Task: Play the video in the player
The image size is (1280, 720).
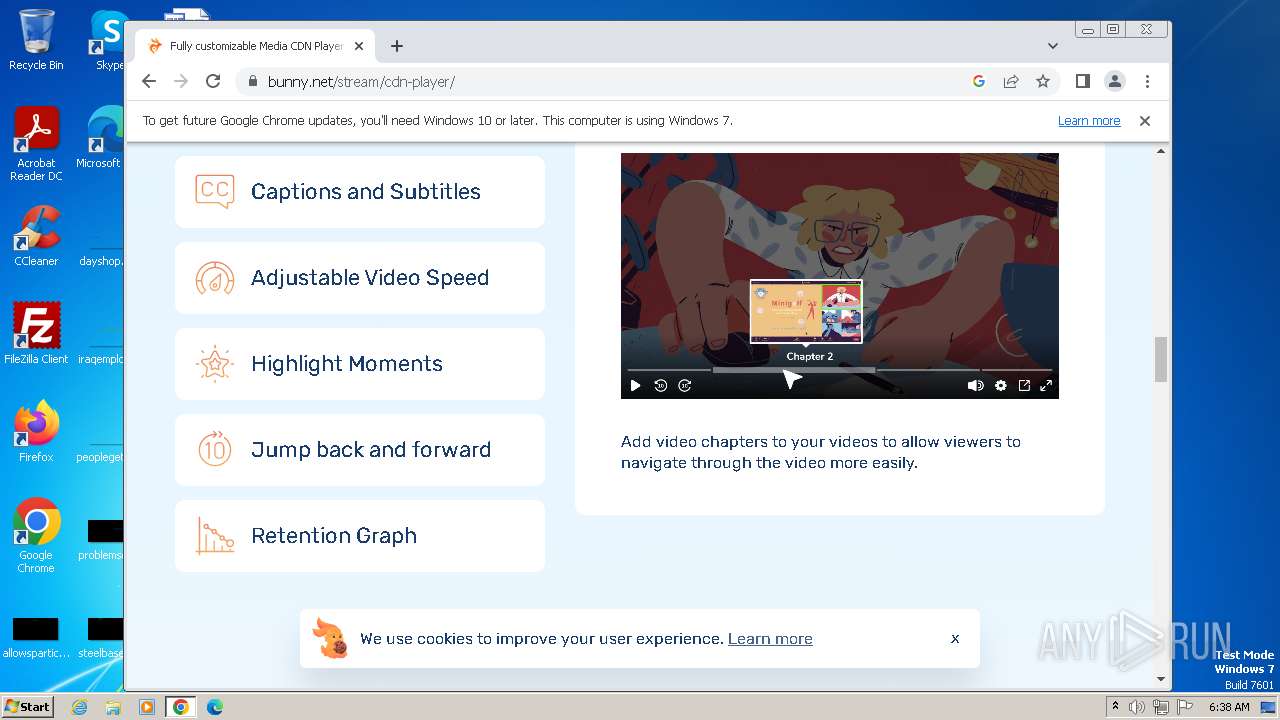Action: pos(635,386)
